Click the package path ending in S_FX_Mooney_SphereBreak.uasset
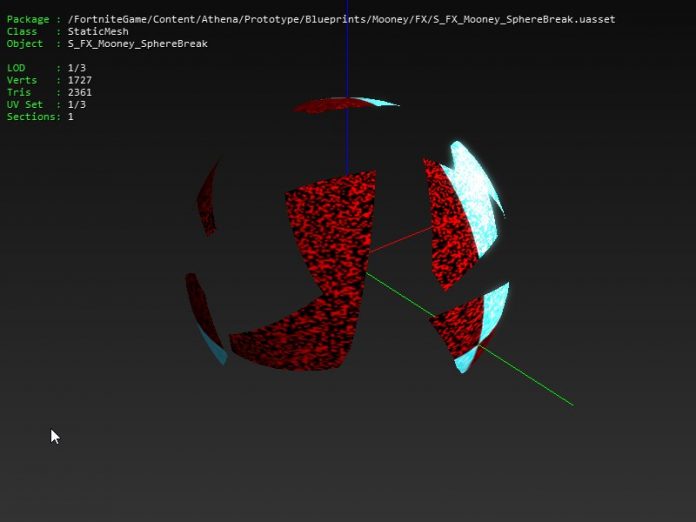The image size is (696, 522). pos(341,20)
